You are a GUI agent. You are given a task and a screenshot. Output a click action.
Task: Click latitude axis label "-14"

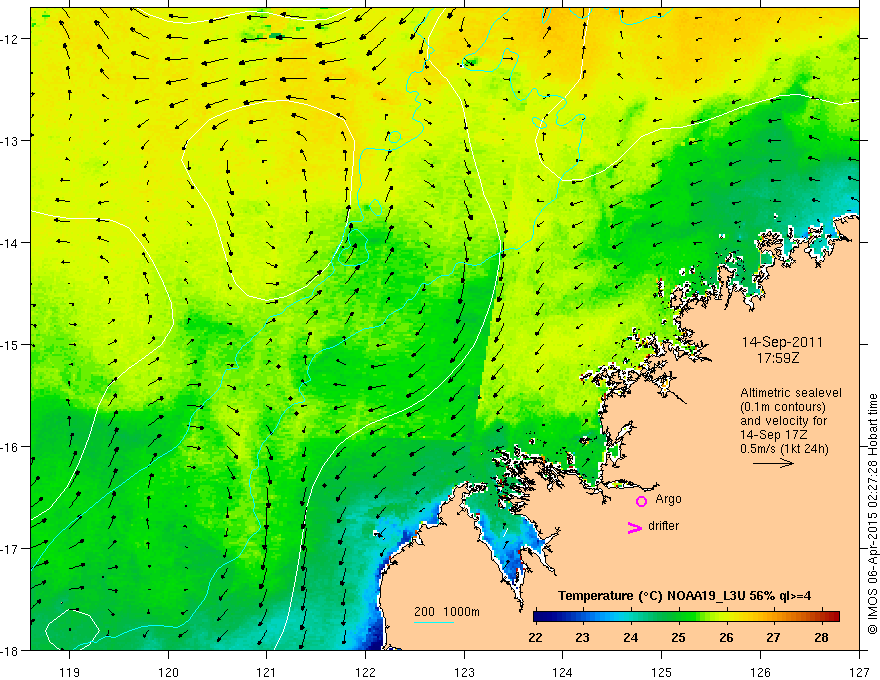coord(11,243)
